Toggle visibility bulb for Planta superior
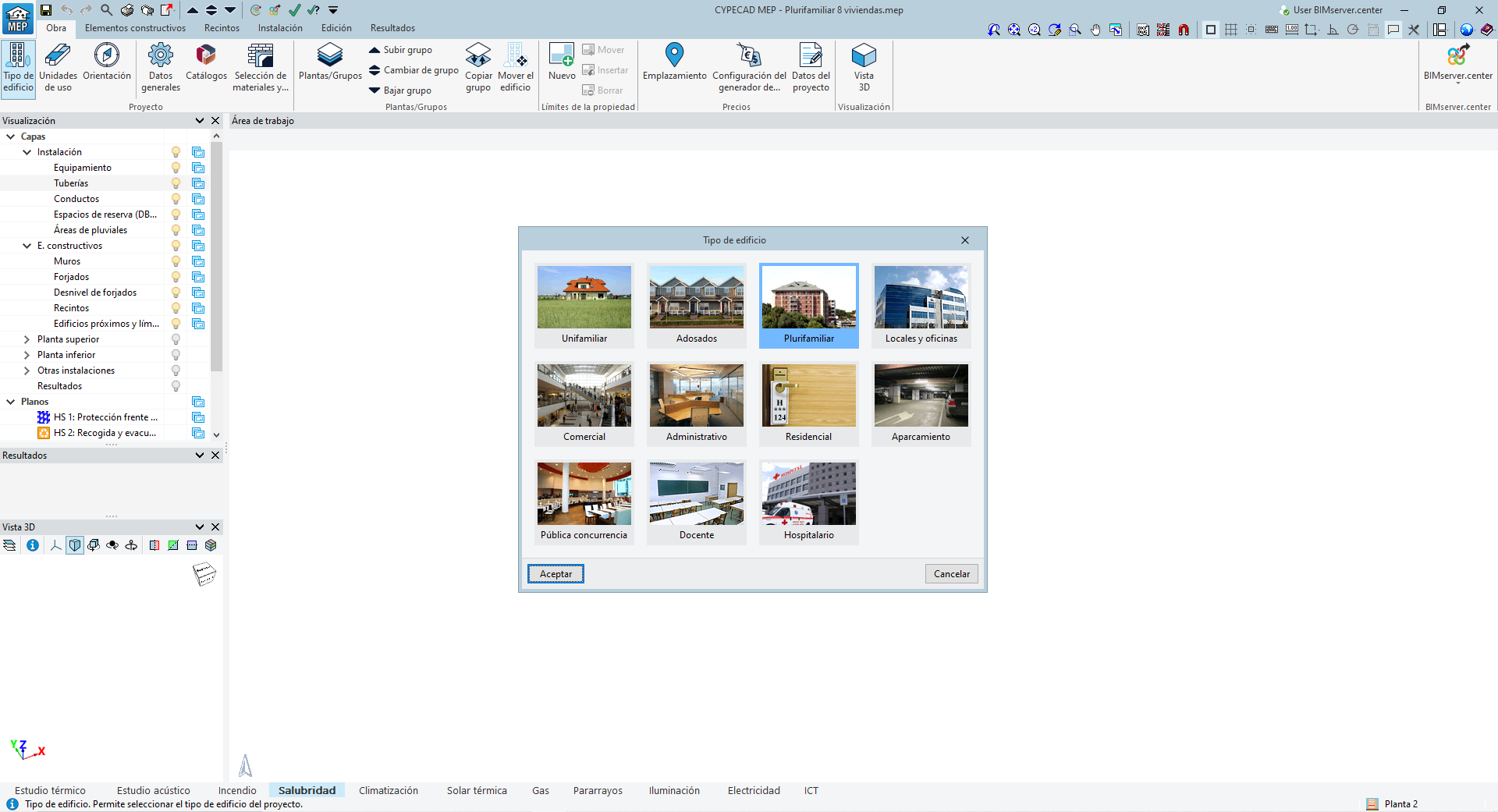 176,339
